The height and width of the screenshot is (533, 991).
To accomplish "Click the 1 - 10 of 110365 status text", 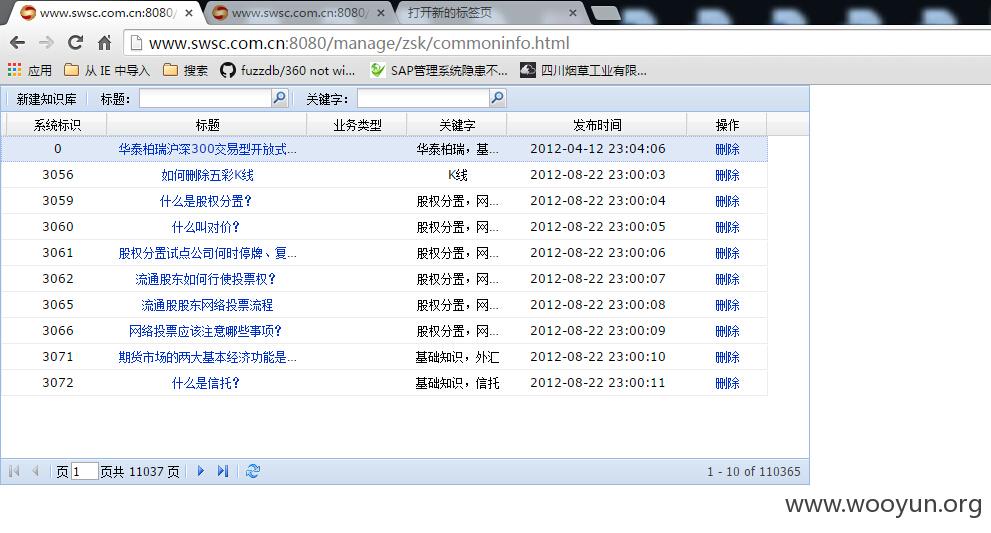I will pyautogui.click(x=753, y=472).
